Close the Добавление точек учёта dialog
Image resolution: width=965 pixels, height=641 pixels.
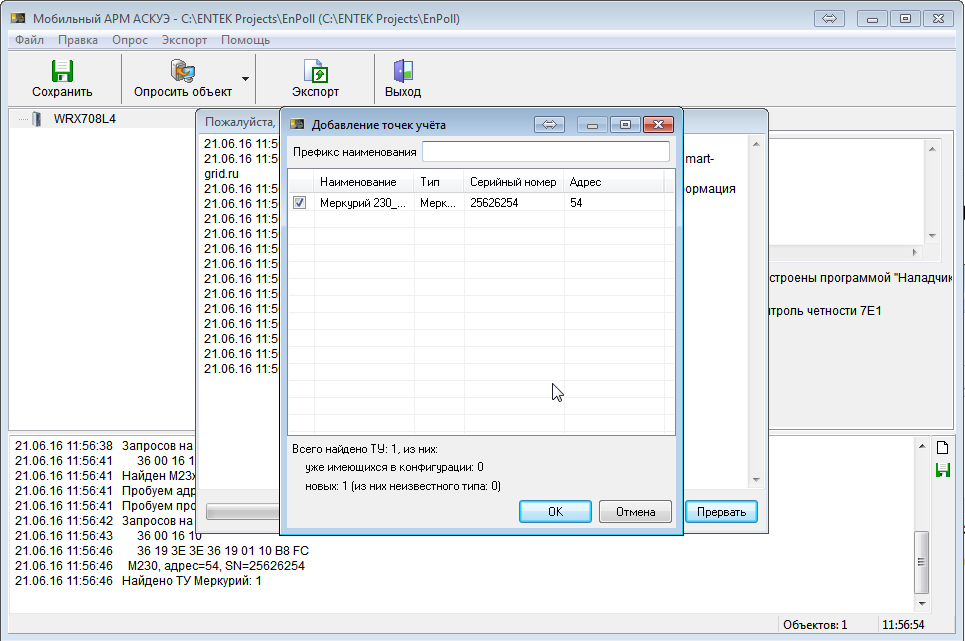[x=658, y=125]
